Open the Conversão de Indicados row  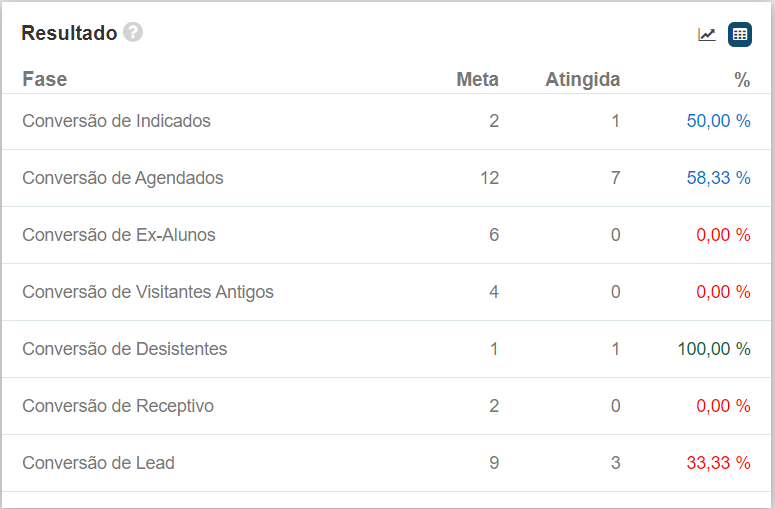coord(116,121)
